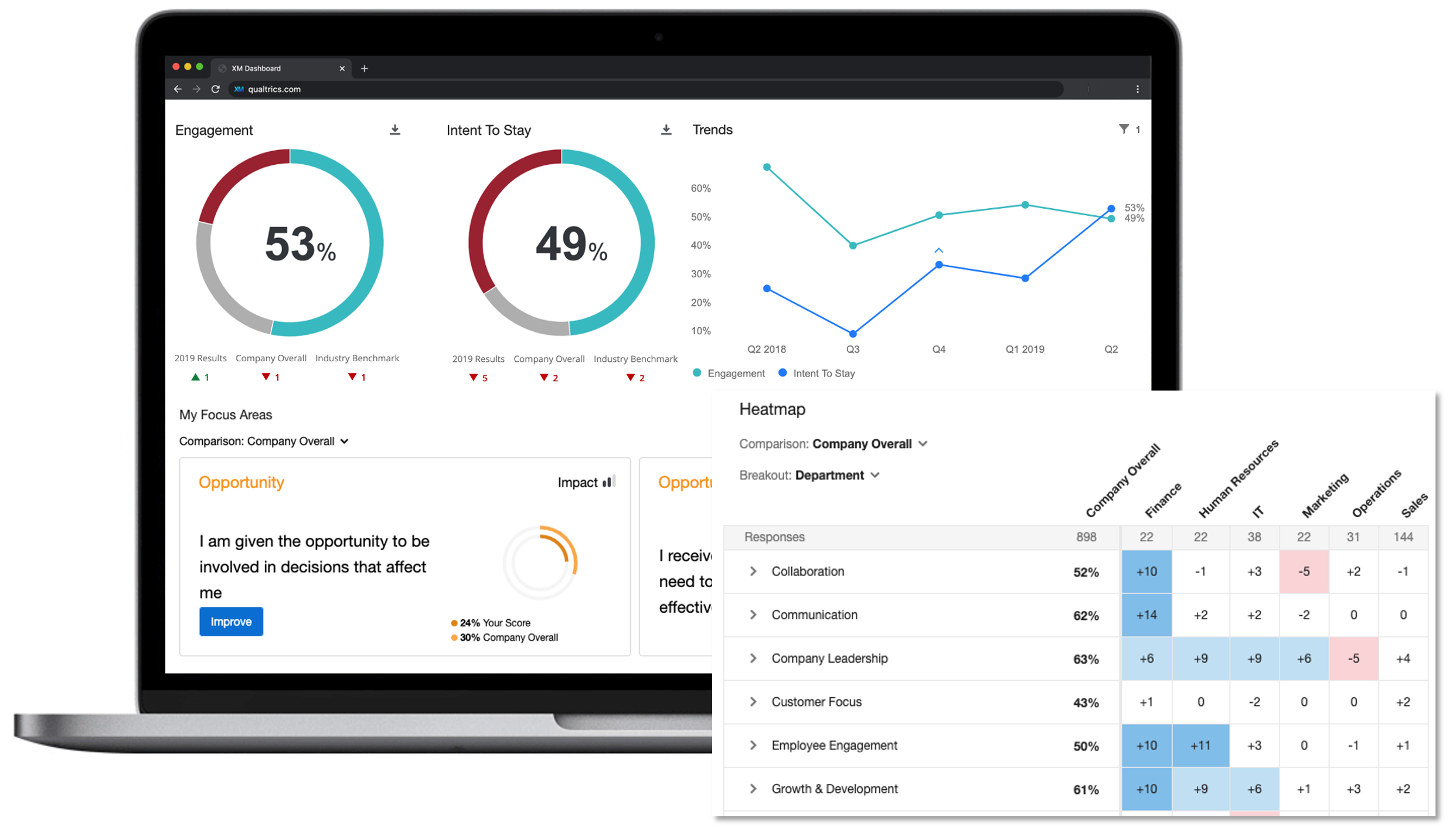1456x828 pixels.
Task: Expand the Collaboration row
Action: (x=753, y=571)
